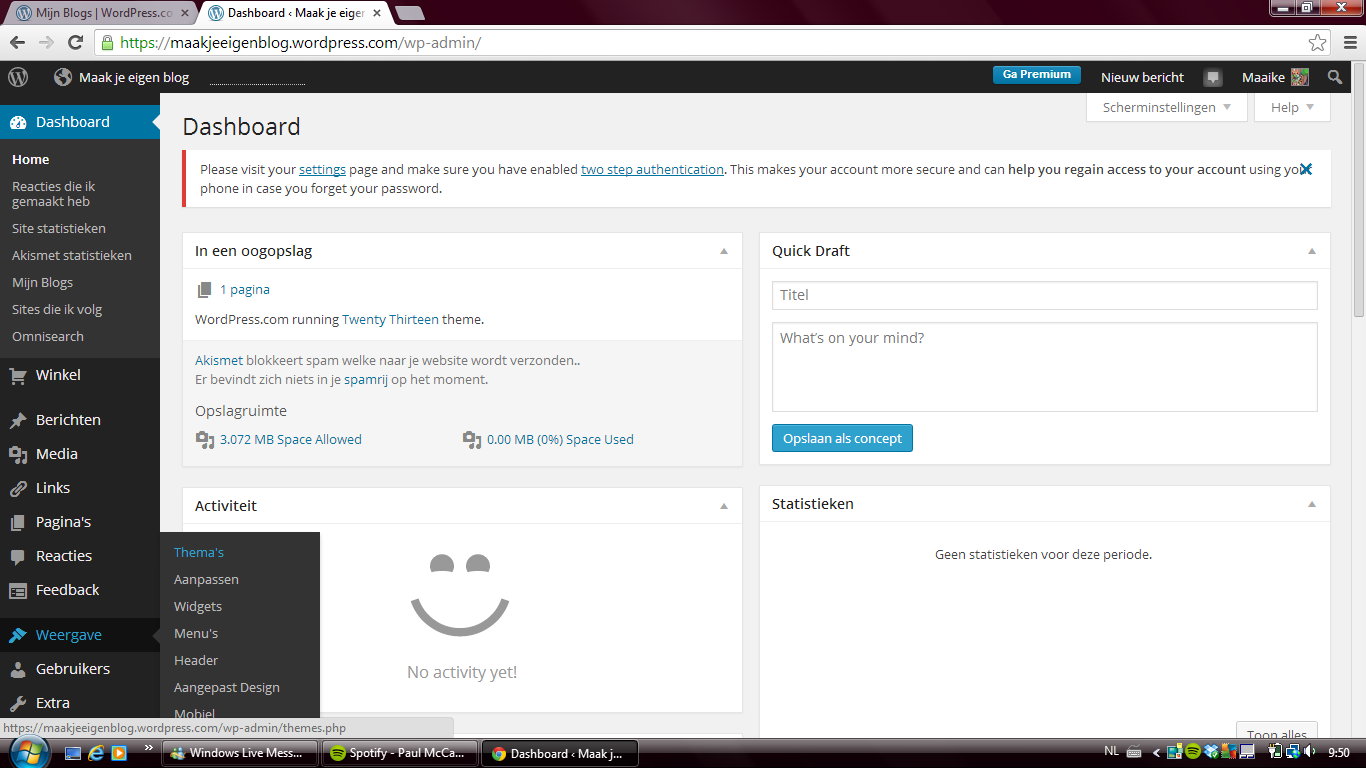Expand the Scherminstellingen dropdown
This screenshot has width=1366, height=768.
(x=1166, y=107)
